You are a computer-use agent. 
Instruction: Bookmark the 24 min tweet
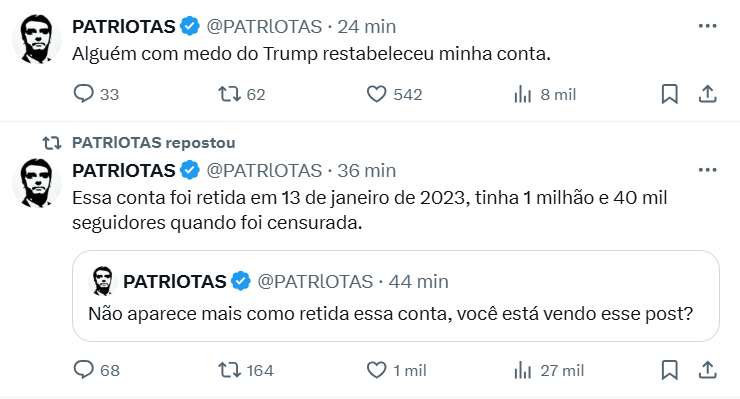pyautogui.click(x=670, y=94)
